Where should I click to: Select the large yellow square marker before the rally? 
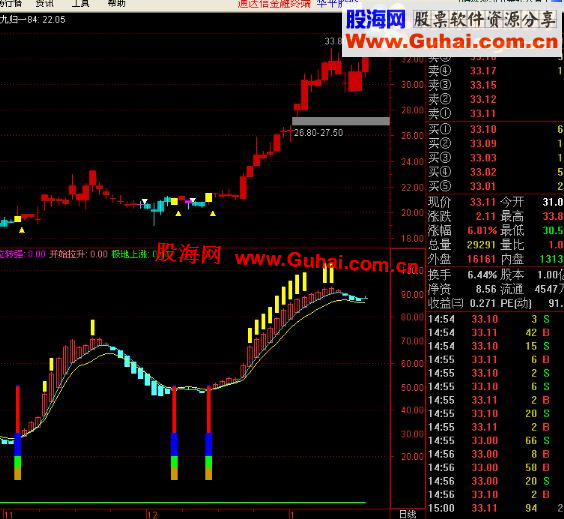click(x=209, y=197)
